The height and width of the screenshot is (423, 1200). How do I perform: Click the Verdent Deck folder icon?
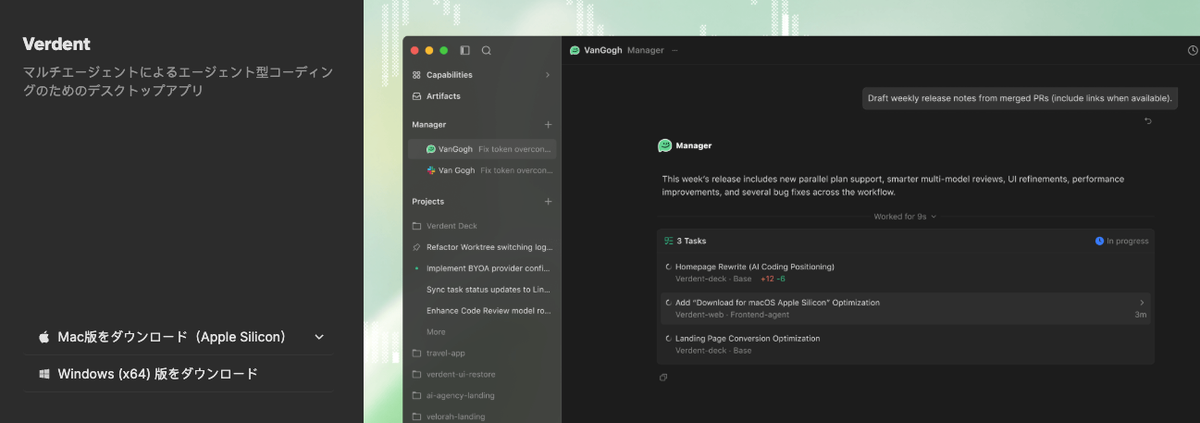click(x=416, y=226)
